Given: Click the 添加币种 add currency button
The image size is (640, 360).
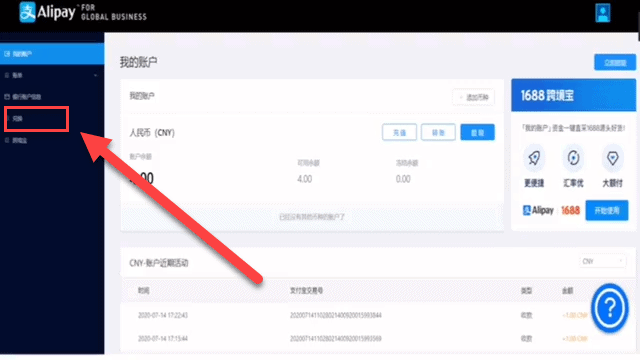Looking at the screenshot, I should (473, 97).
